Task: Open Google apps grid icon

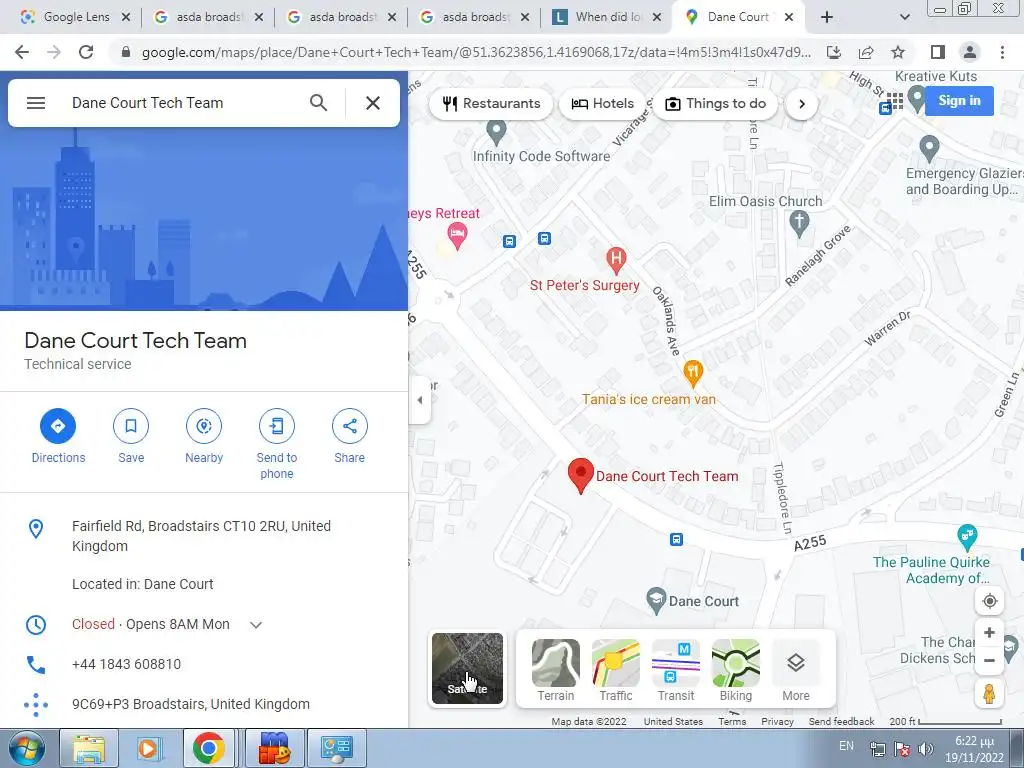Action: coord(895,101)
